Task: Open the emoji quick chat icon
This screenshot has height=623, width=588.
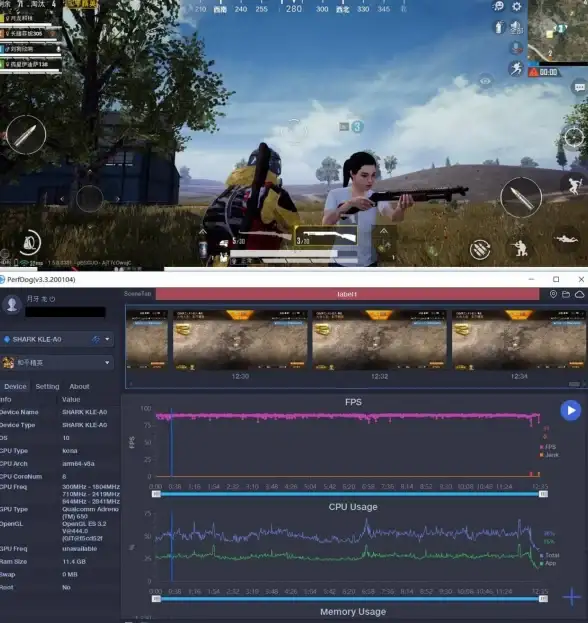Action: click(498, 6)
